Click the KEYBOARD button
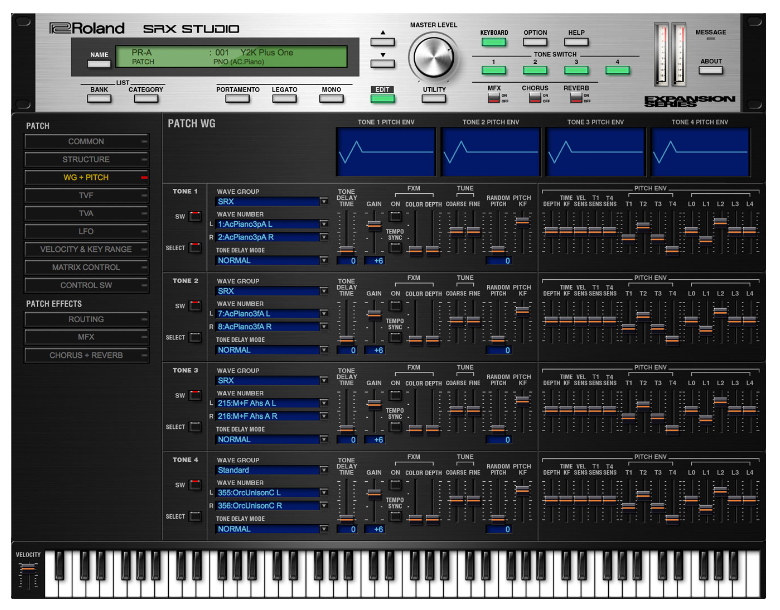The height and width of the screenshot is (610, 780). [493, 42]
